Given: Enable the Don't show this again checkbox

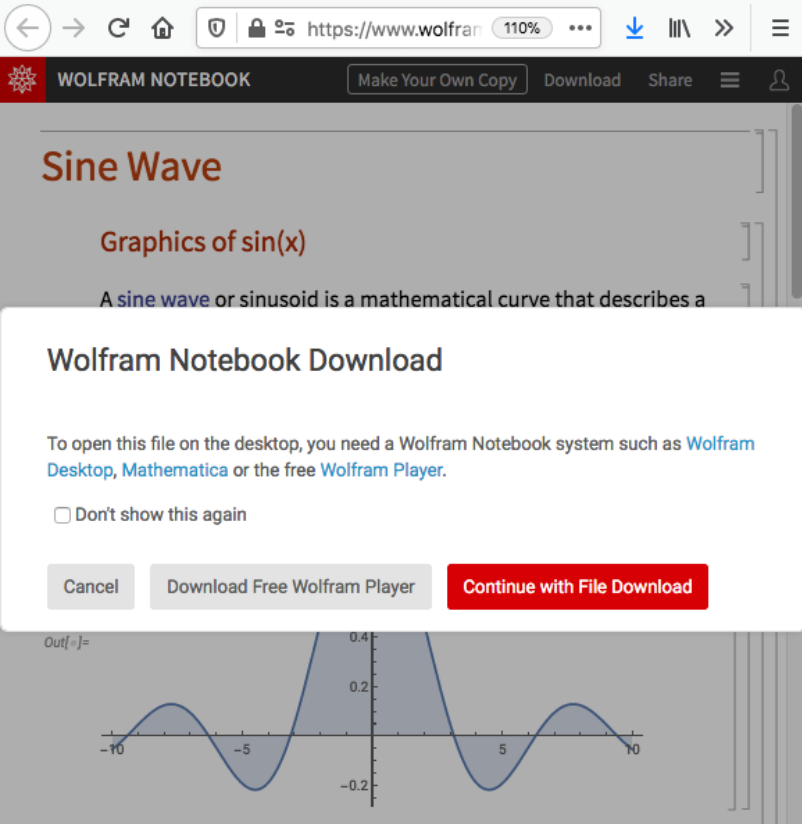Looking at the screenshot, I should point(62,515).
